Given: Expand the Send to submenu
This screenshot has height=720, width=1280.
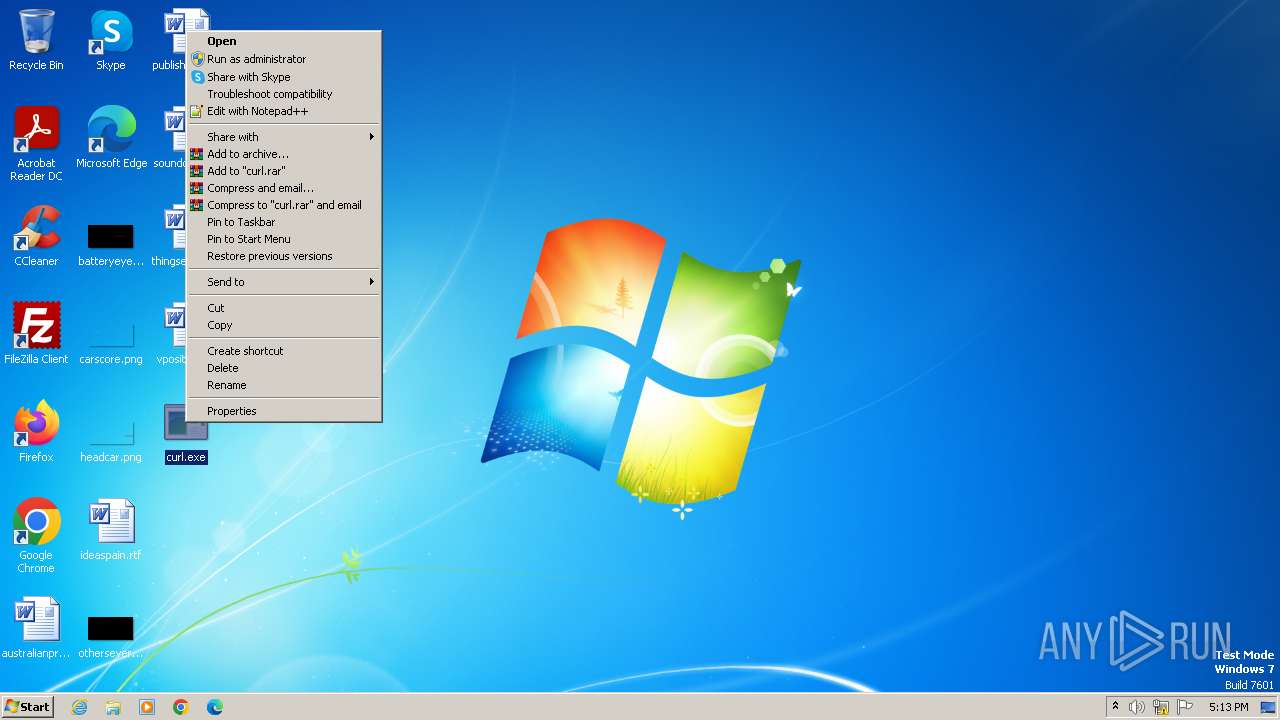Looking at the screenshot, I should [x=284, y=282].
